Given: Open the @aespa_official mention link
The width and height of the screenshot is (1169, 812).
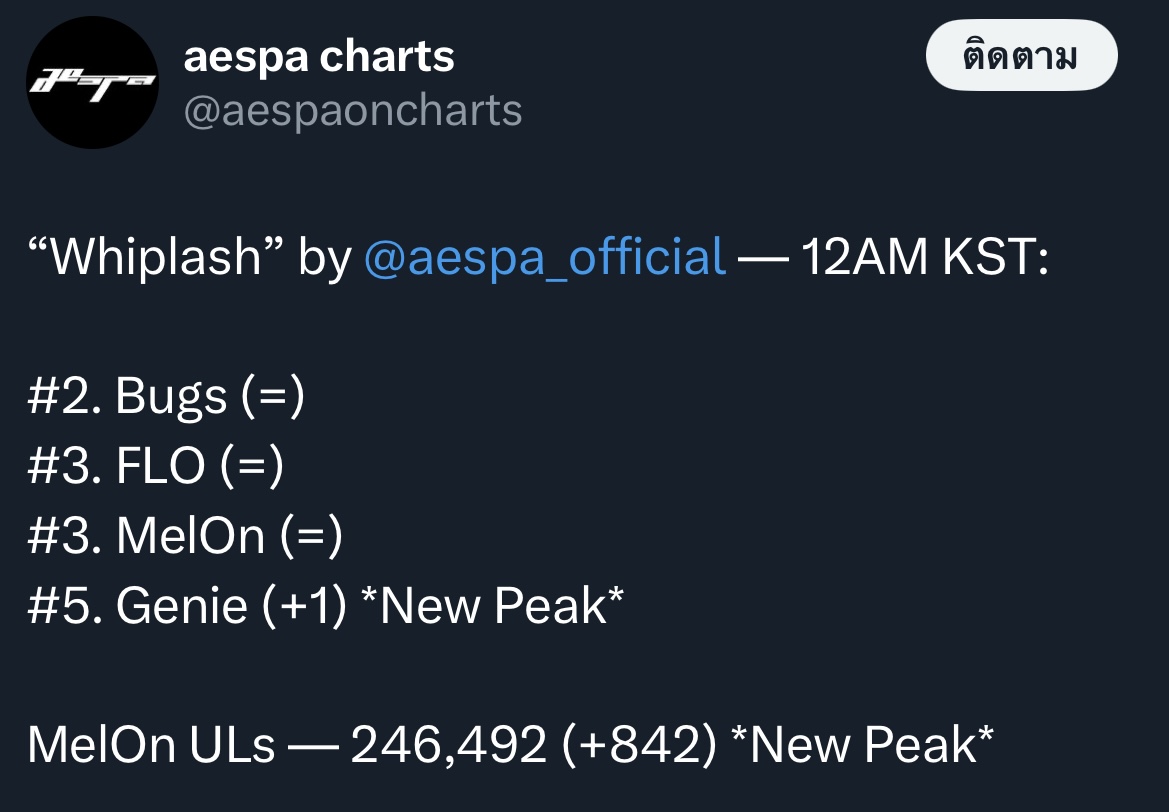Looking at the screenshot, I should coord(544,257).
